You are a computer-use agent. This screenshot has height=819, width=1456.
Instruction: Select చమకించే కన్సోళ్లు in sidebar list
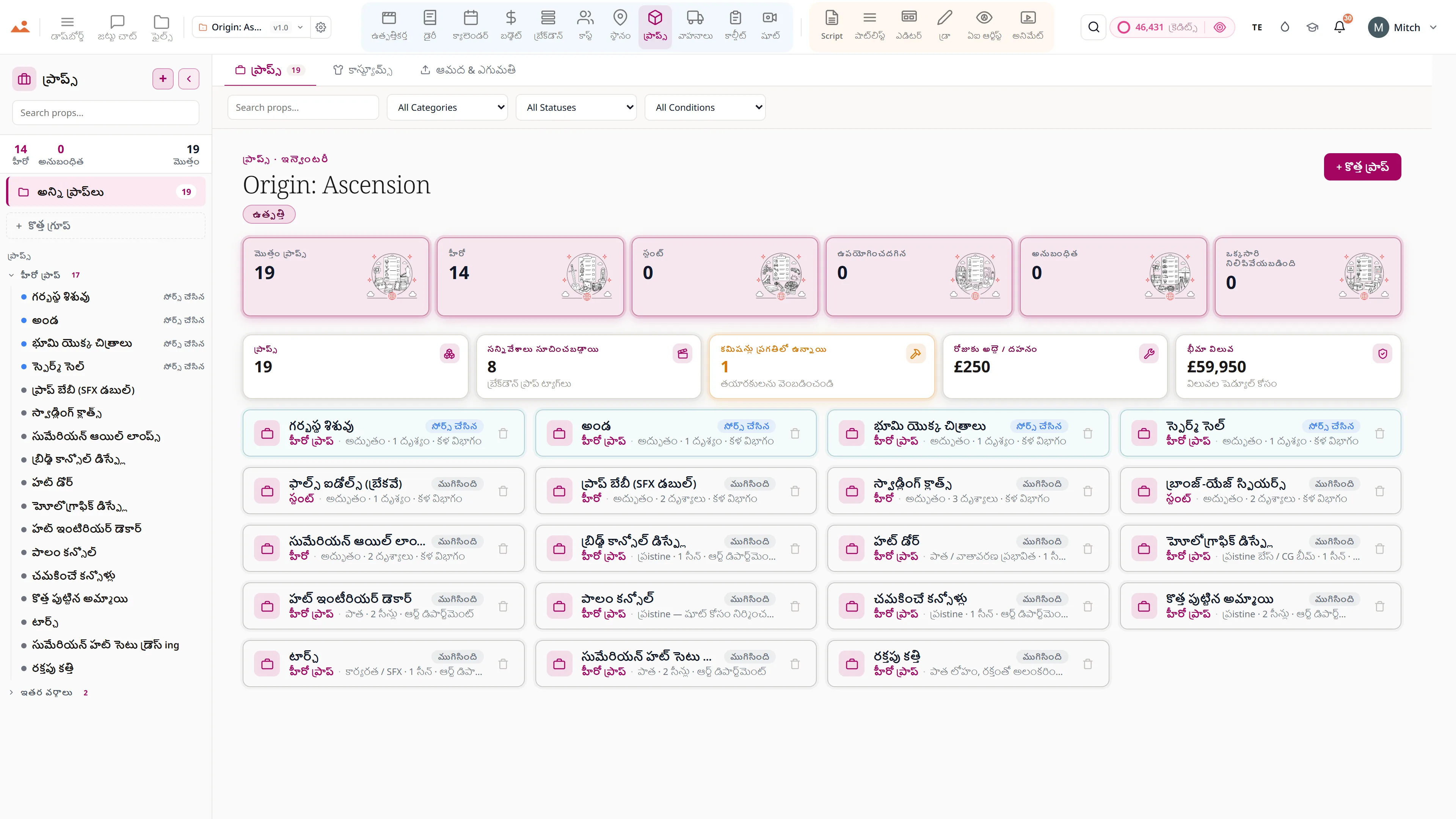click(74, 576)
